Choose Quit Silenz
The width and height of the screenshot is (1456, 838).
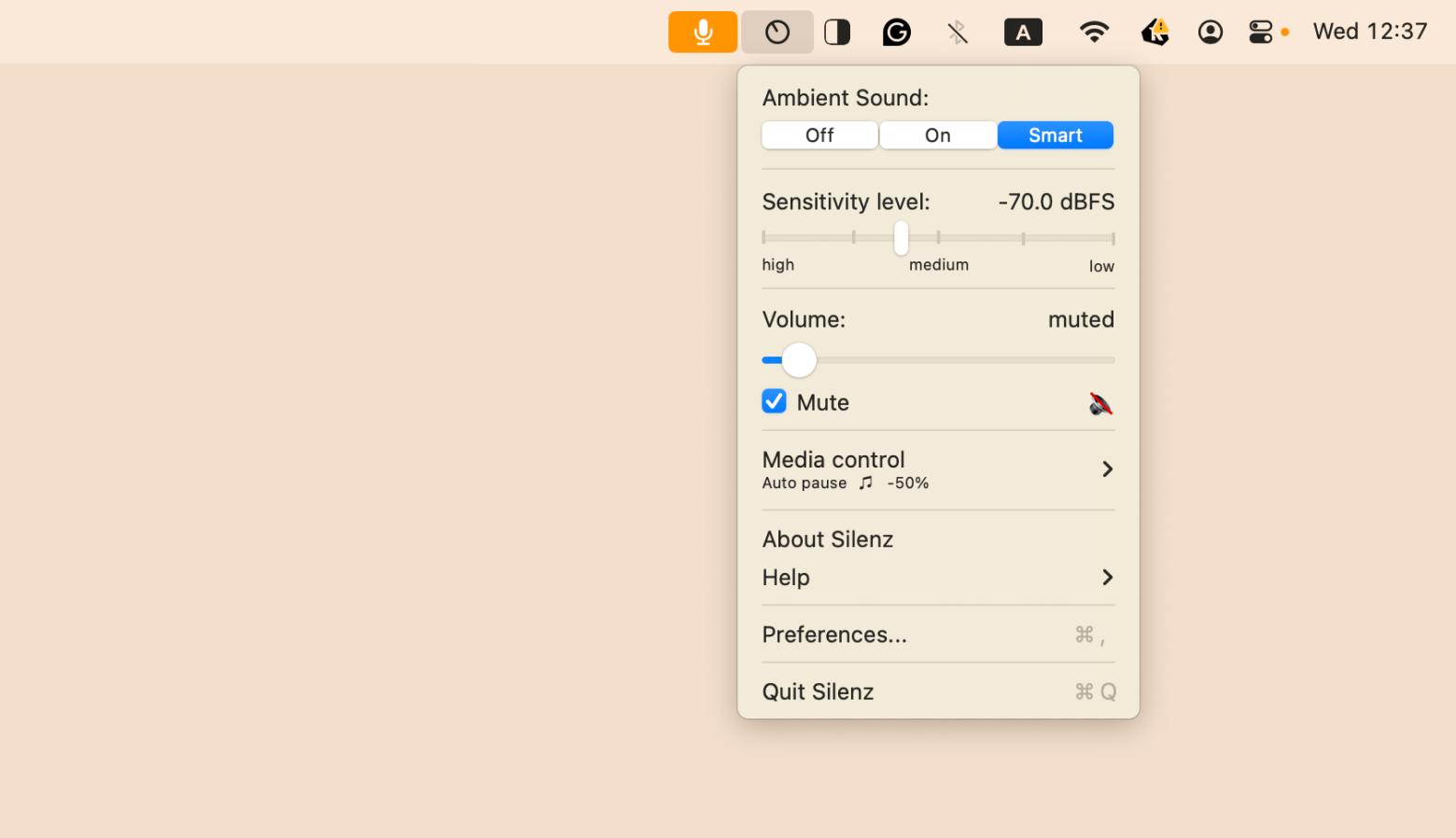click(818, 691)
